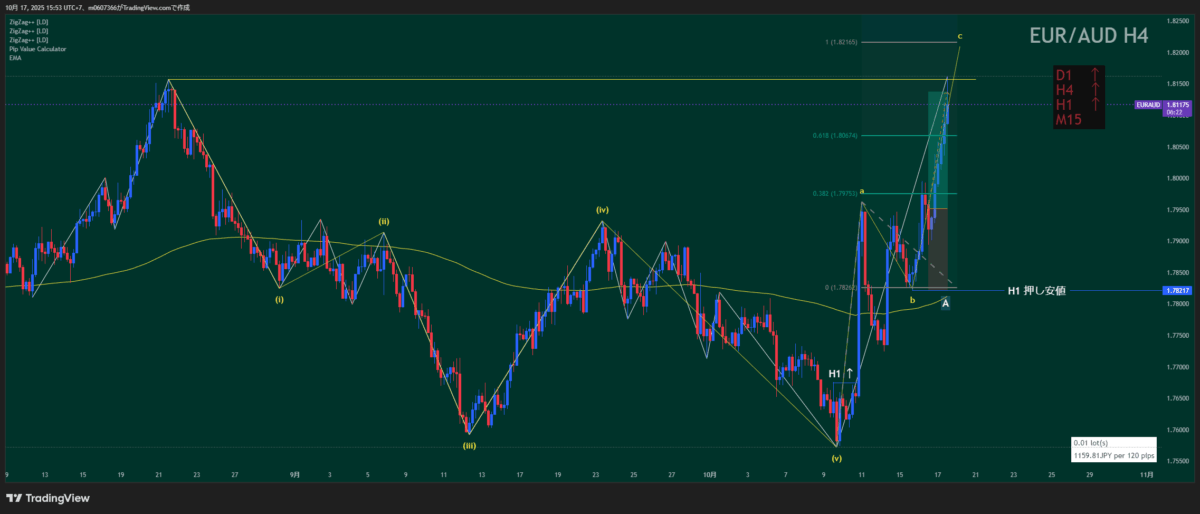Click the wave (v) label at the bottom
The width and height of the screenshot is (1200, 514).
tap(836, 458)
